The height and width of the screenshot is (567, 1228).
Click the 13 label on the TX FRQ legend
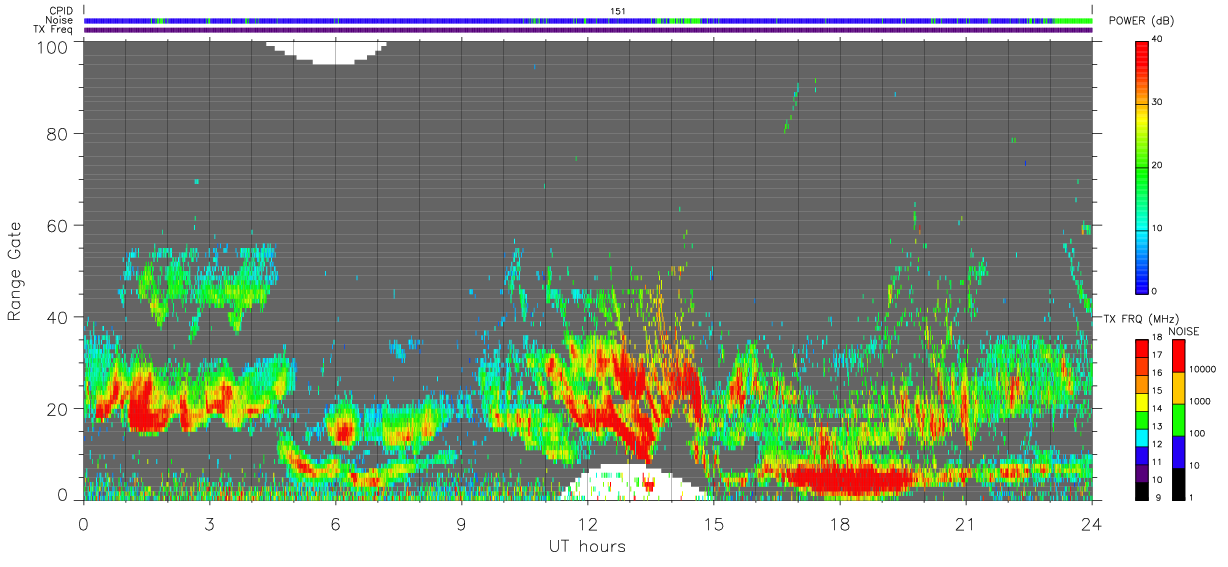(x=1157, y=427)
